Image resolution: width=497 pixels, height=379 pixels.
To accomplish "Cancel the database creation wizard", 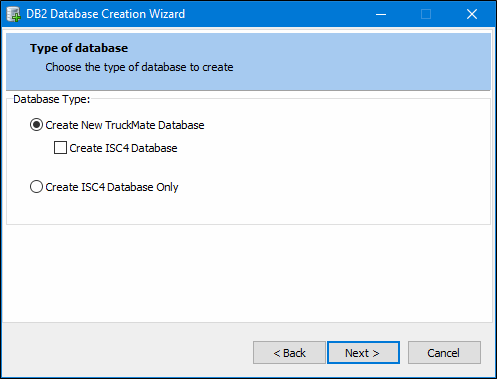I will coord(444,353).
